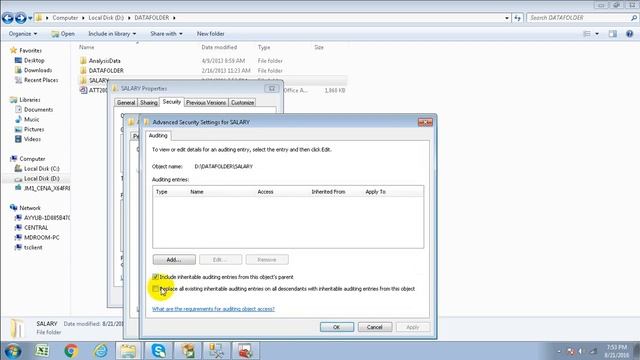
Task: Click Add... button for auditing entries
Action: point(174,260)
